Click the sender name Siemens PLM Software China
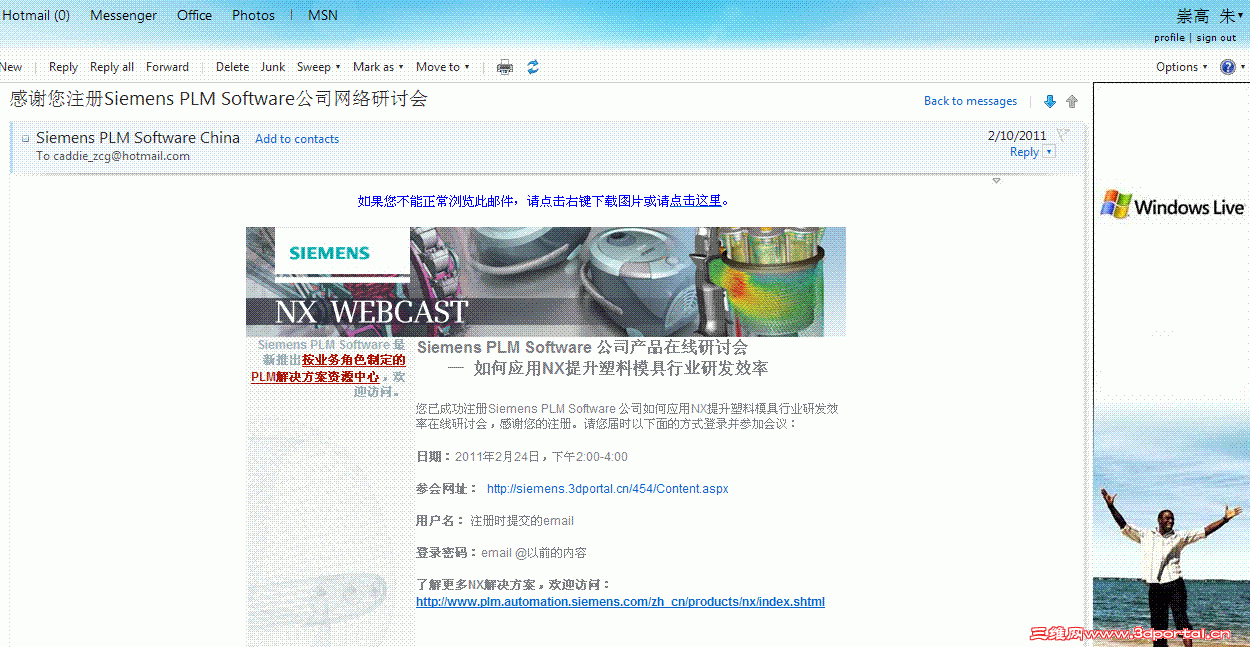Viewport: 1250px width, 647px height. pos(138,138)
